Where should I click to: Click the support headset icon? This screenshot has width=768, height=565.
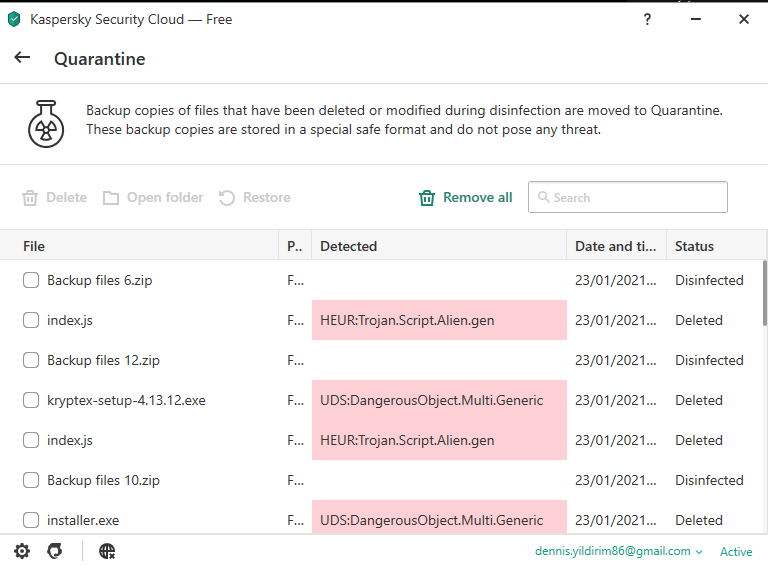55,551
